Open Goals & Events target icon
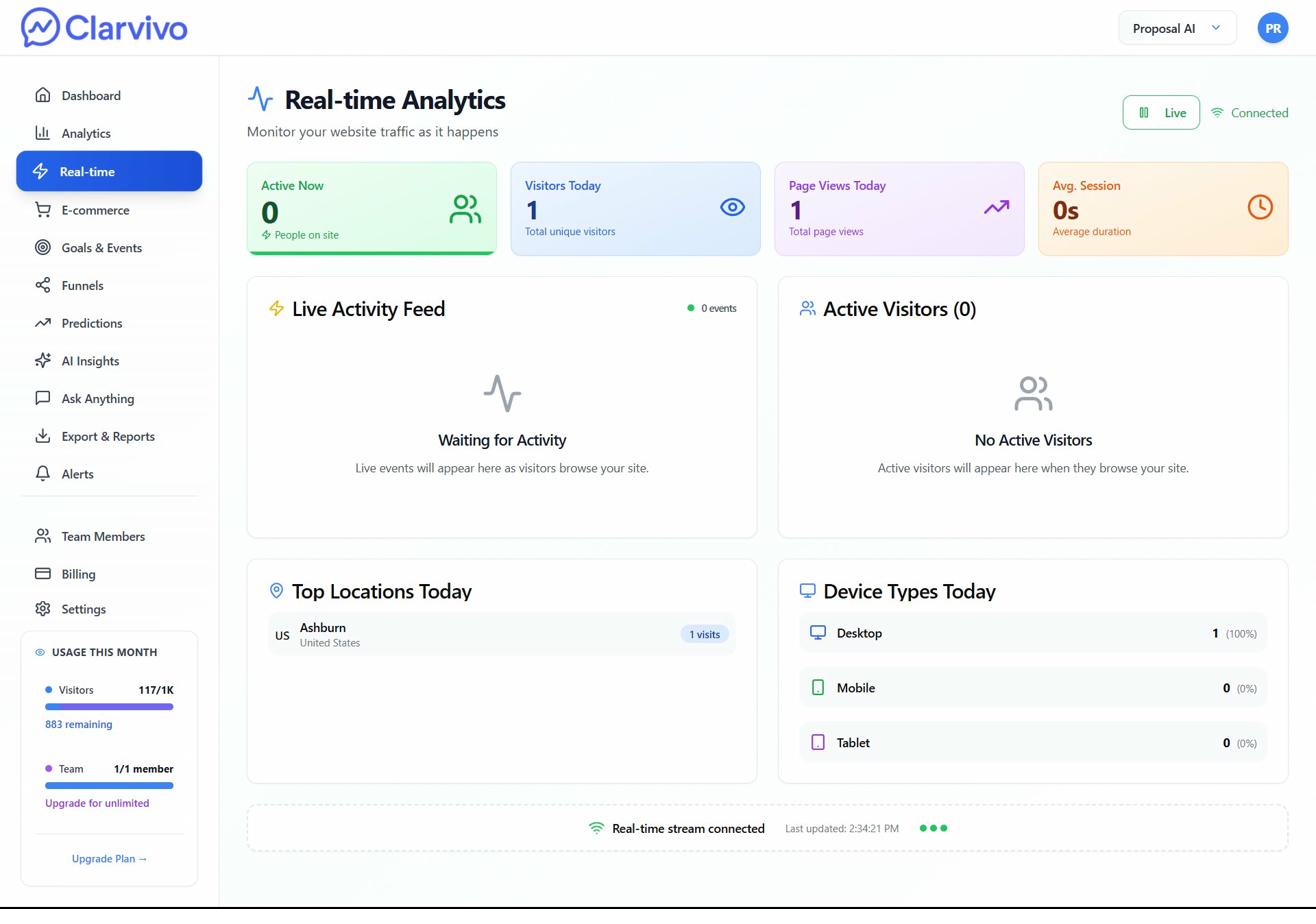 coord(41,247)
